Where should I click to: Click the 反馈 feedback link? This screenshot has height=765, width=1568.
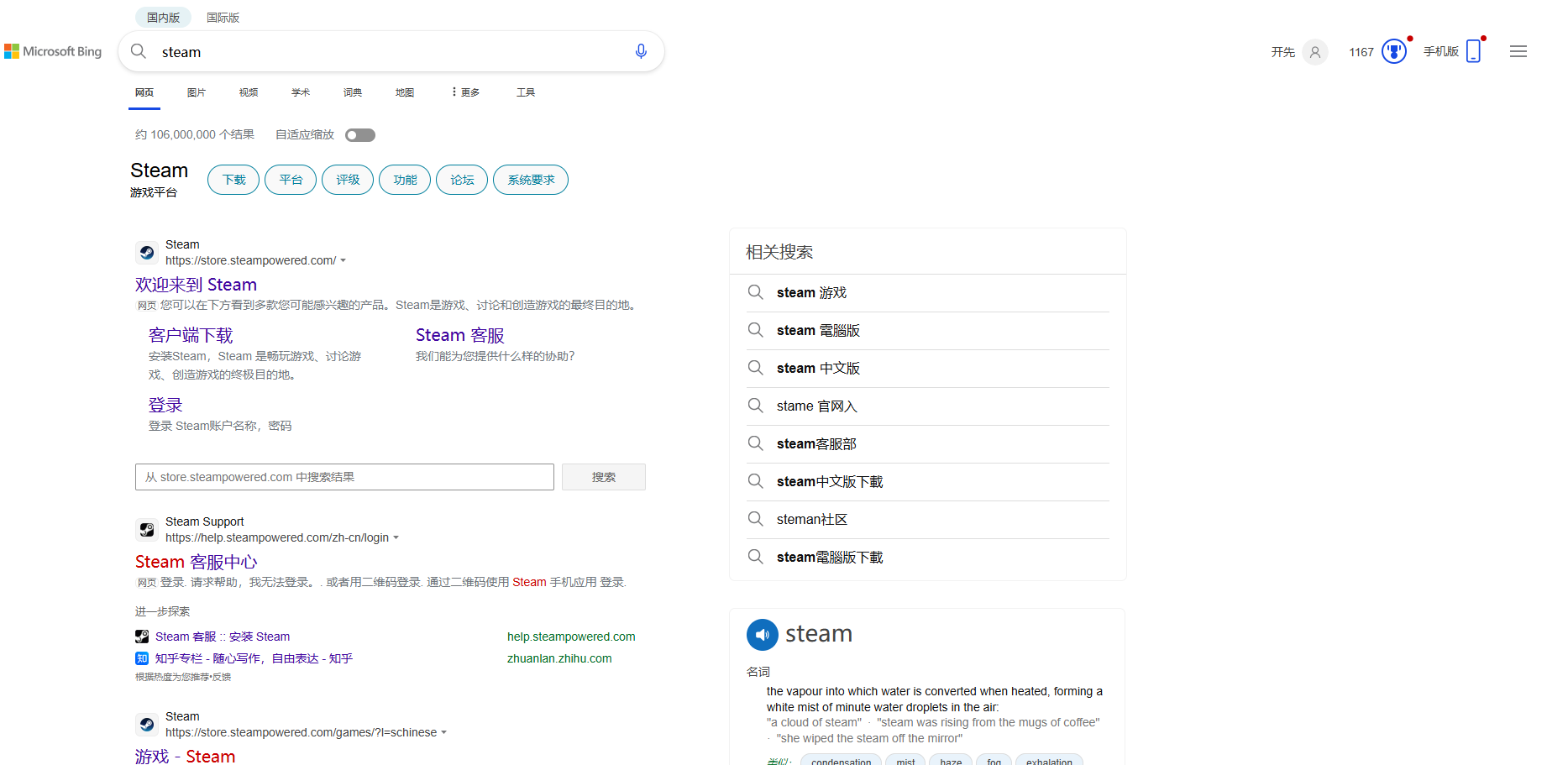pyautogui.click(x=222, y=677)
